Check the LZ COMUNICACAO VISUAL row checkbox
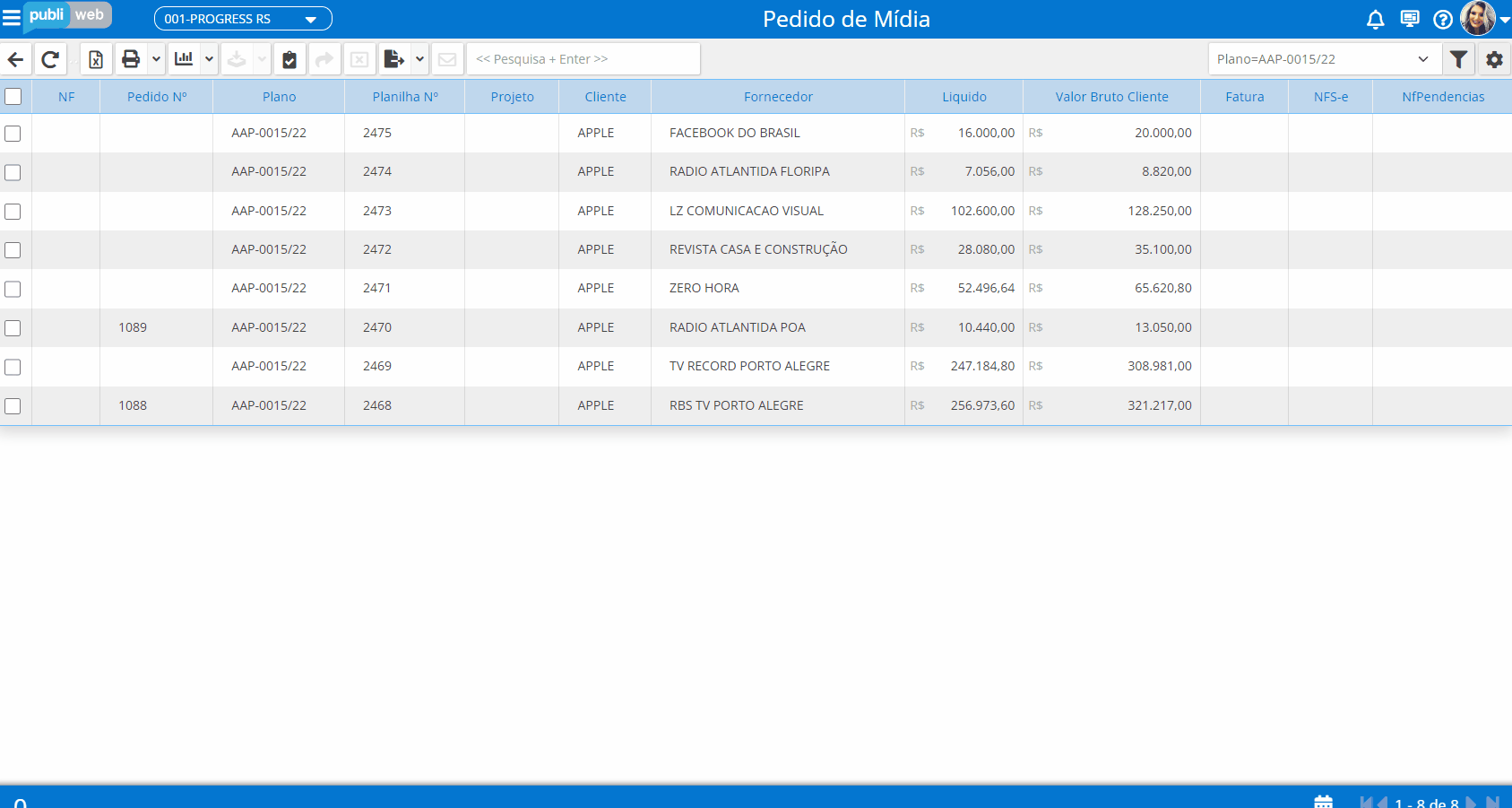Image resolution: width=1512 pixels, height=808 pixels. (x=13, y=212)
